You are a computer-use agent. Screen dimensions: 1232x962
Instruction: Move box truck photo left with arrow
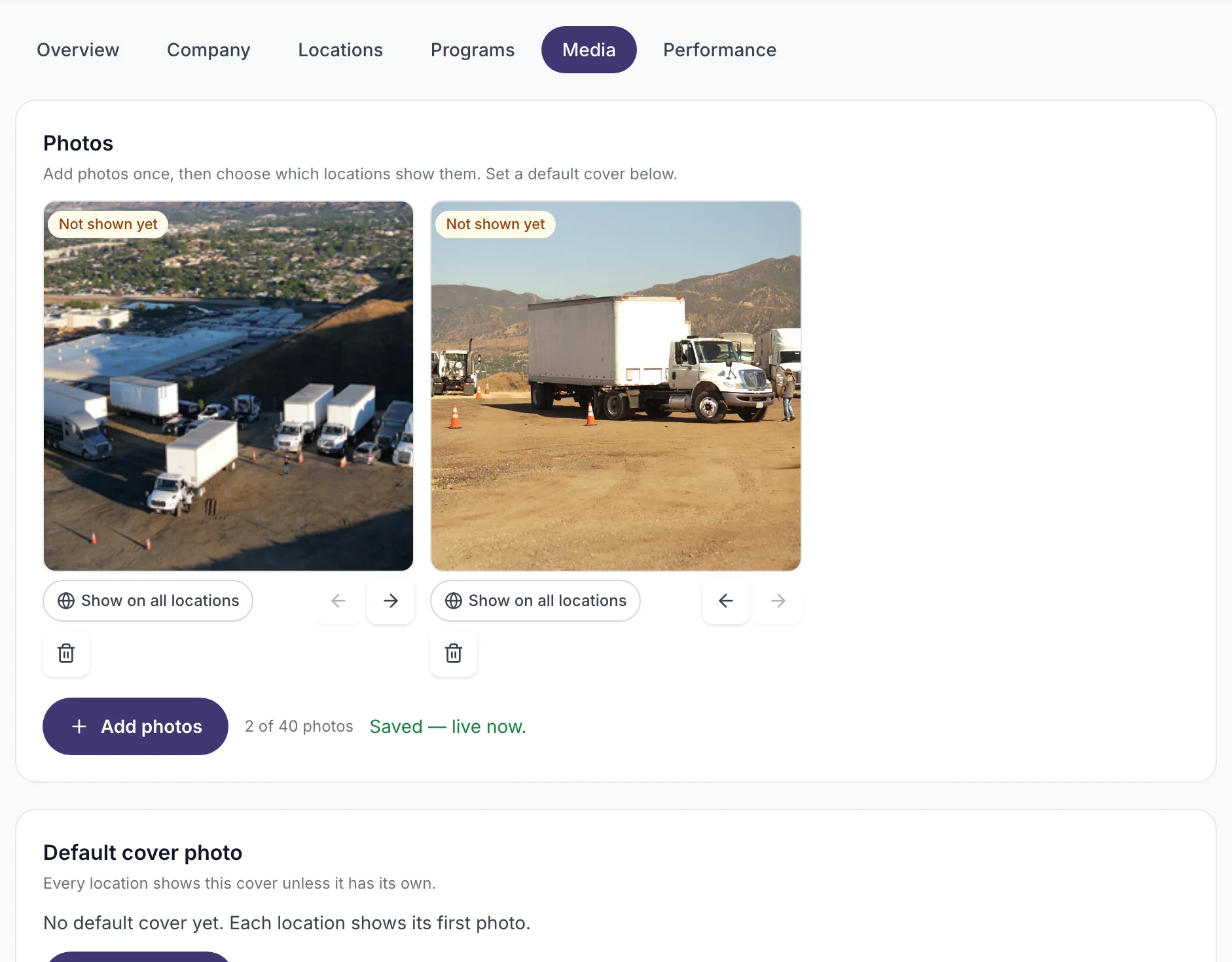pyautogui.click(x=726, y=601)
